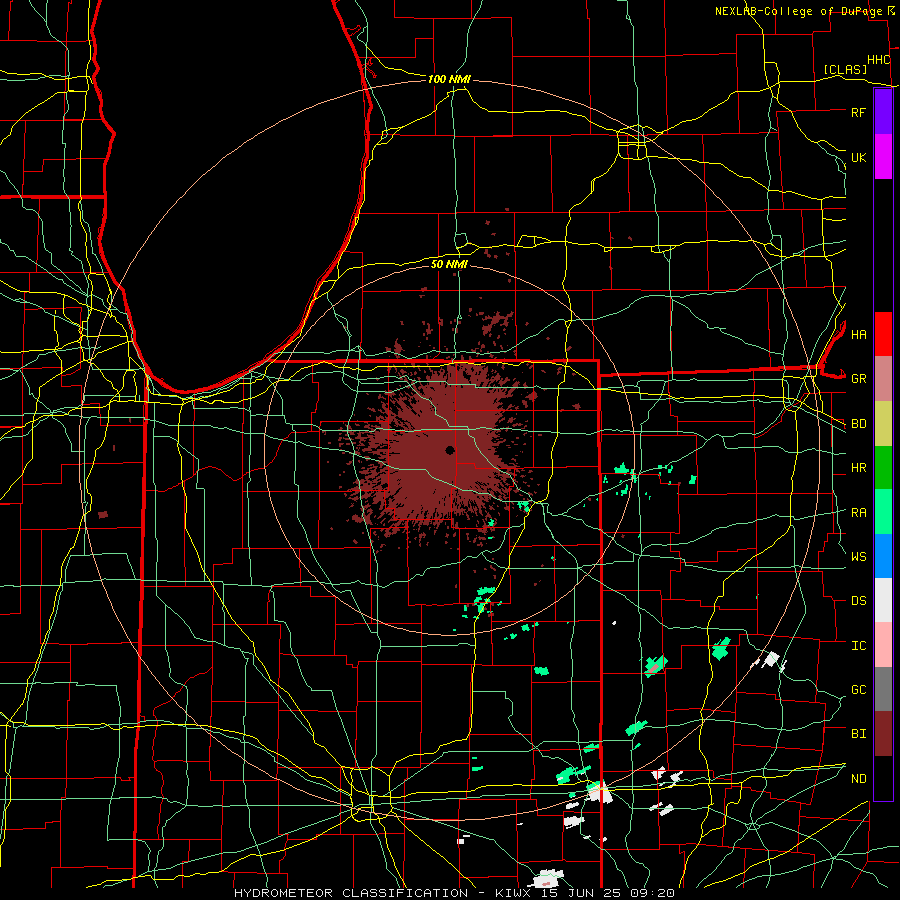
Task: Click the GC legend label
Action: (858, 690)
